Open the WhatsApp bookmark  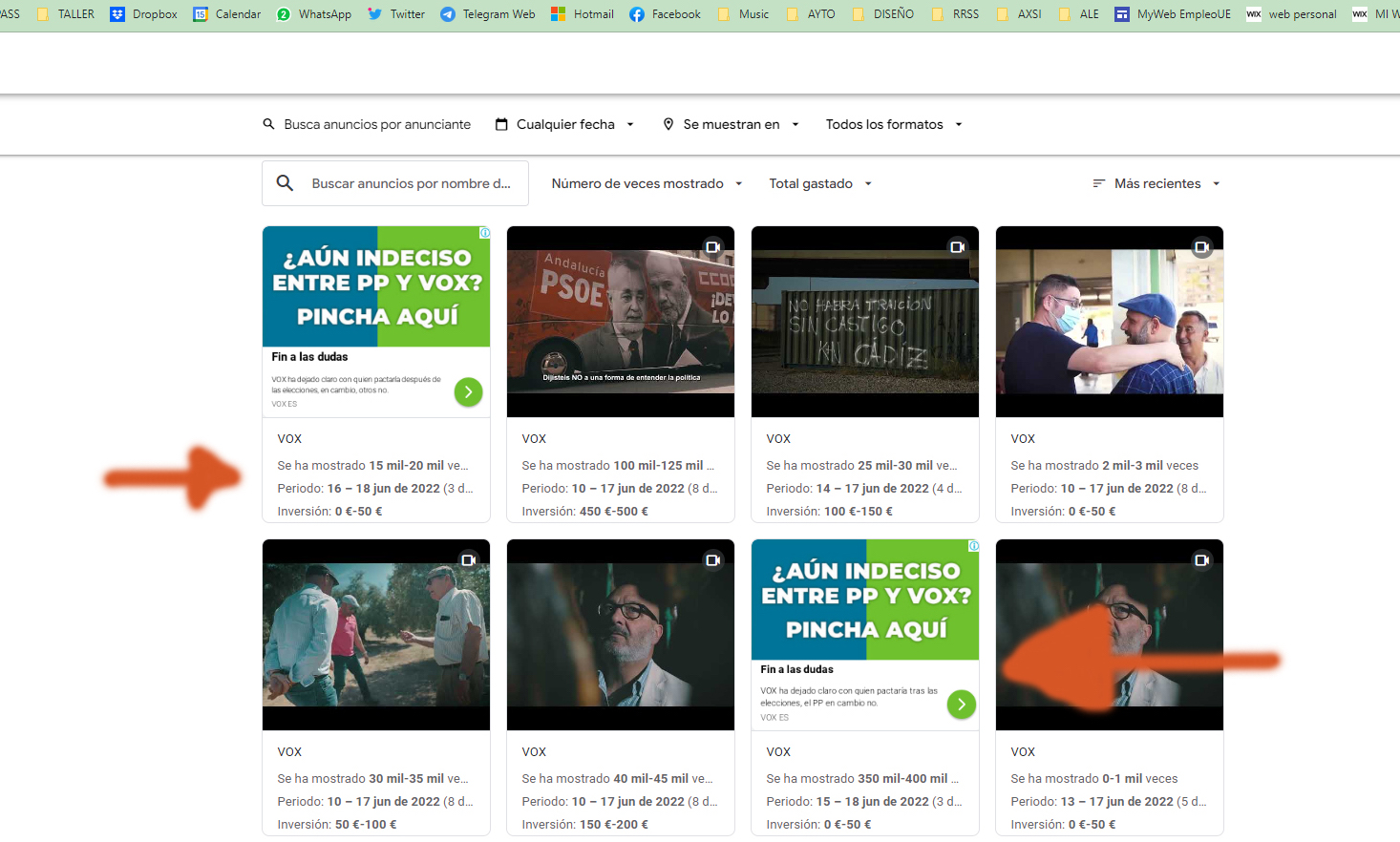[313, 14]
